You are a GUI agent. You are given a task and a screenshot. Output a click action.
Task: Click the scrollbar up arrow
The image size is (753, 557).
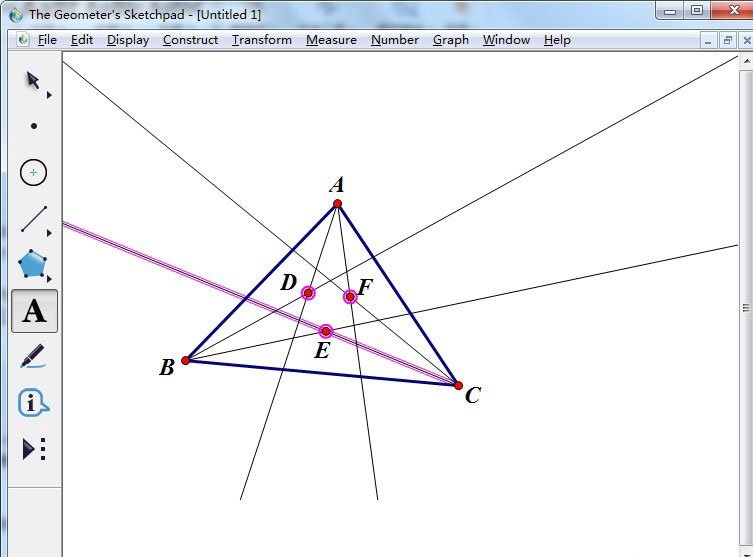tap(746, 61)
